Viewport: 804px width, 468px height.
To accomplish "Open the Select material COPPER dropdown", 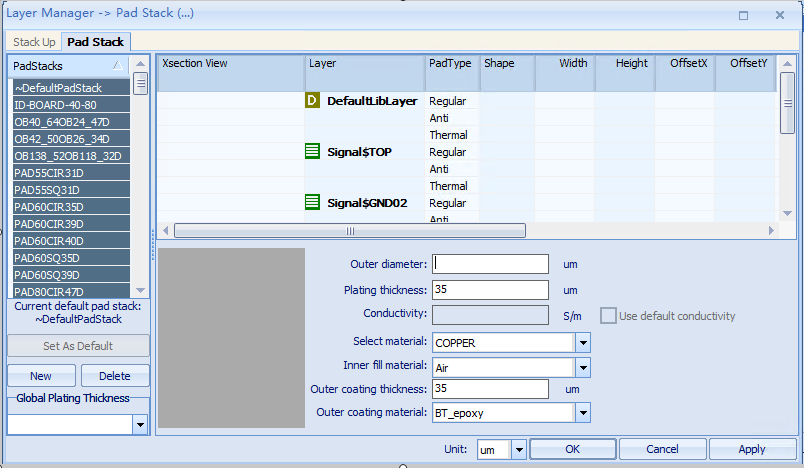I will [583, 343].
